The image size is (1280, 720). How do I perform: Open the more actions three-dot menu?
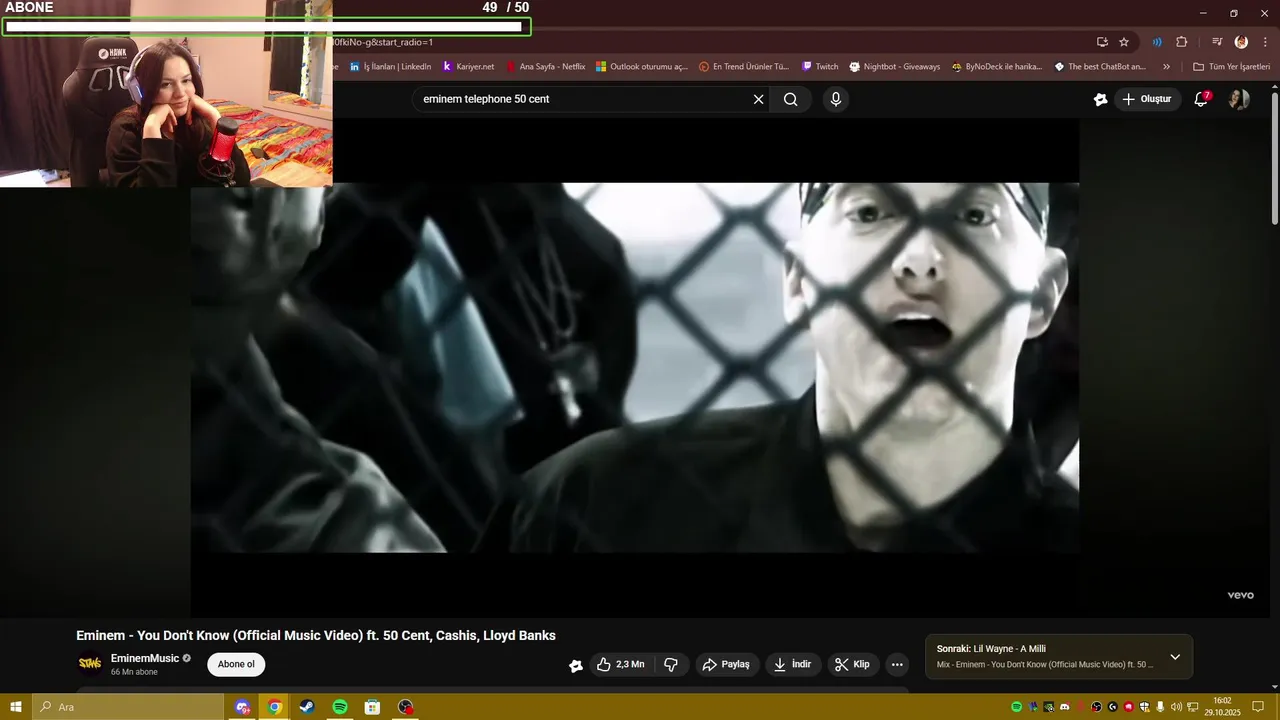click(897, 664)
